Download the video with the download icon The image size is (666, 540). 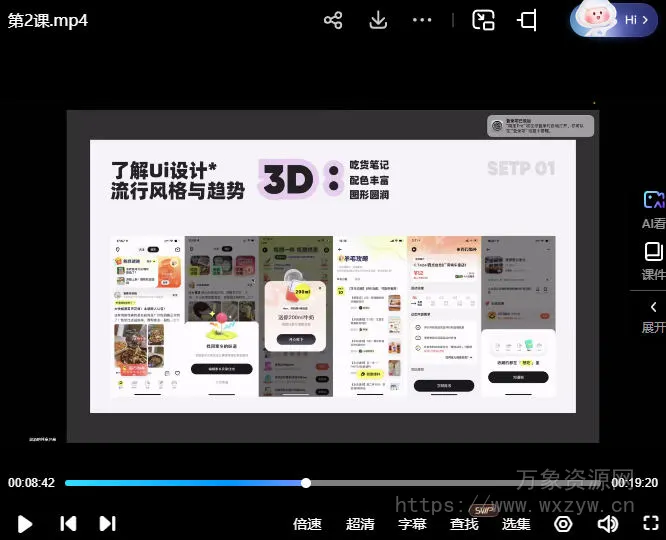pos(378,20)
